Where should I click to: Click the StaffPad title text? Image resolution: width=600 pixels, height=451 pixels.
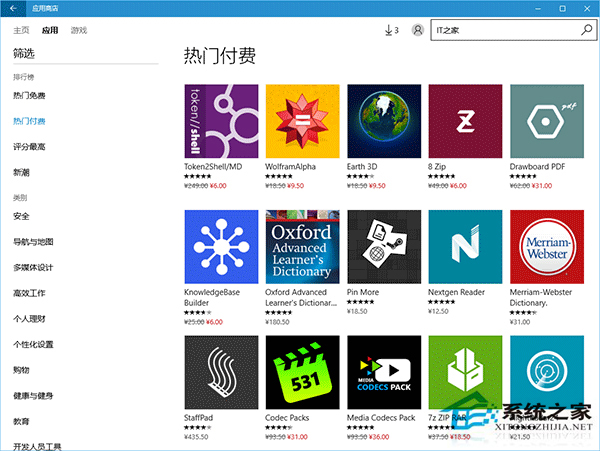199,418
